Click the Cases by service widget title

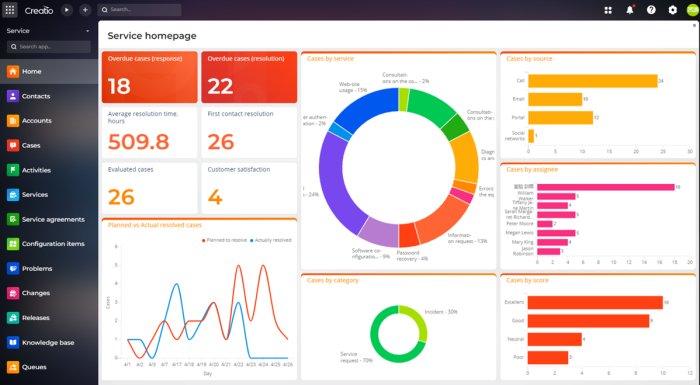330,59
